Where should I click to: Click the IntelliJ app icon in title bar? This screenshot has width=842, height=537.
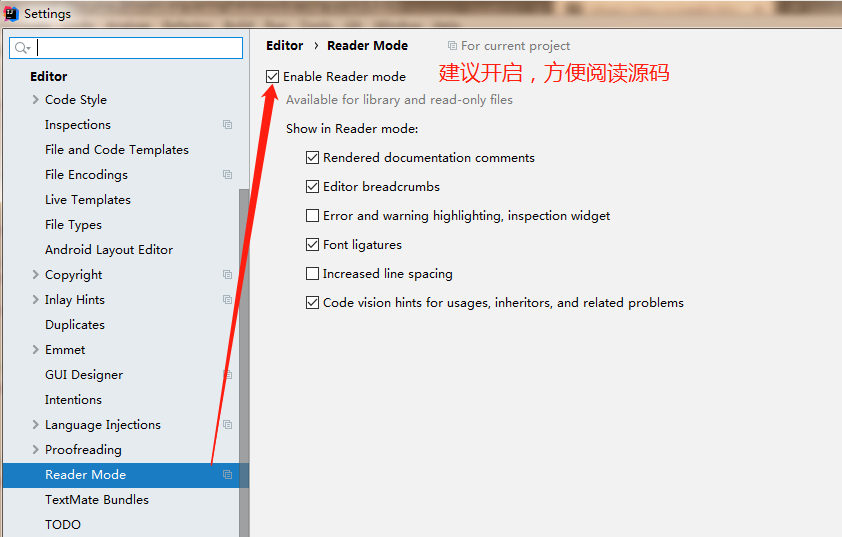point(11,14)
